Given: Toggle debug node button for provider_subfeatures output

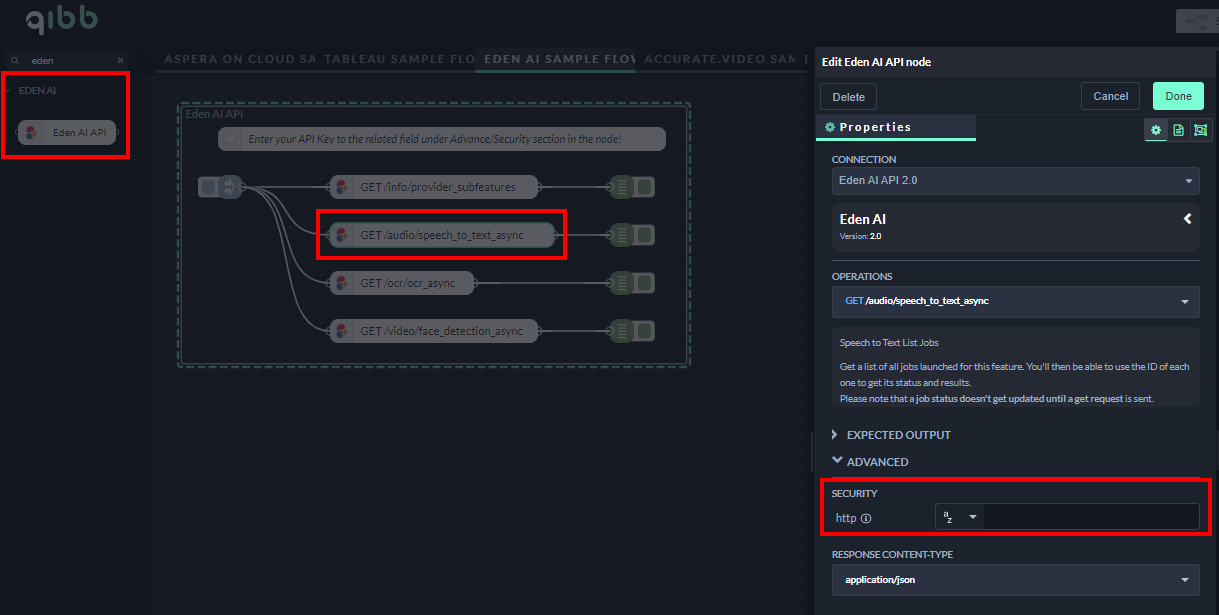Looking at the screenshot, I should (x=645, y=186).
